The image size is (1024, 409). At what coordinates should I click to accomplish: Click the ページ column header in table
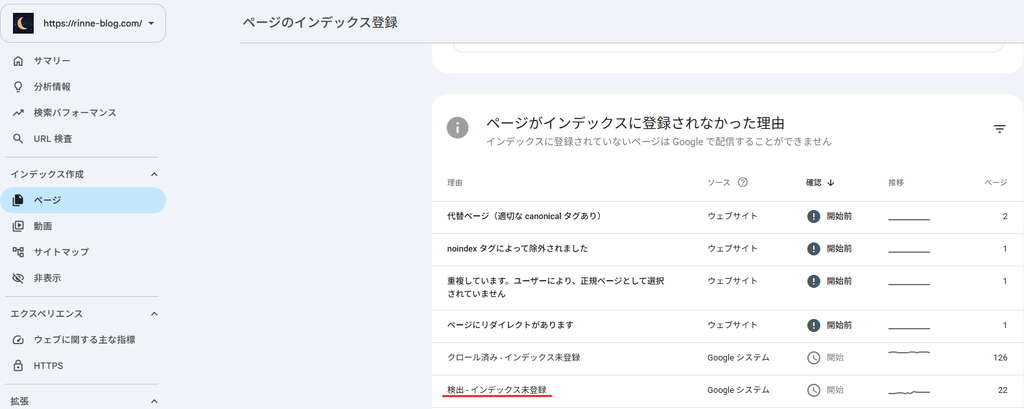click(995, 183)
